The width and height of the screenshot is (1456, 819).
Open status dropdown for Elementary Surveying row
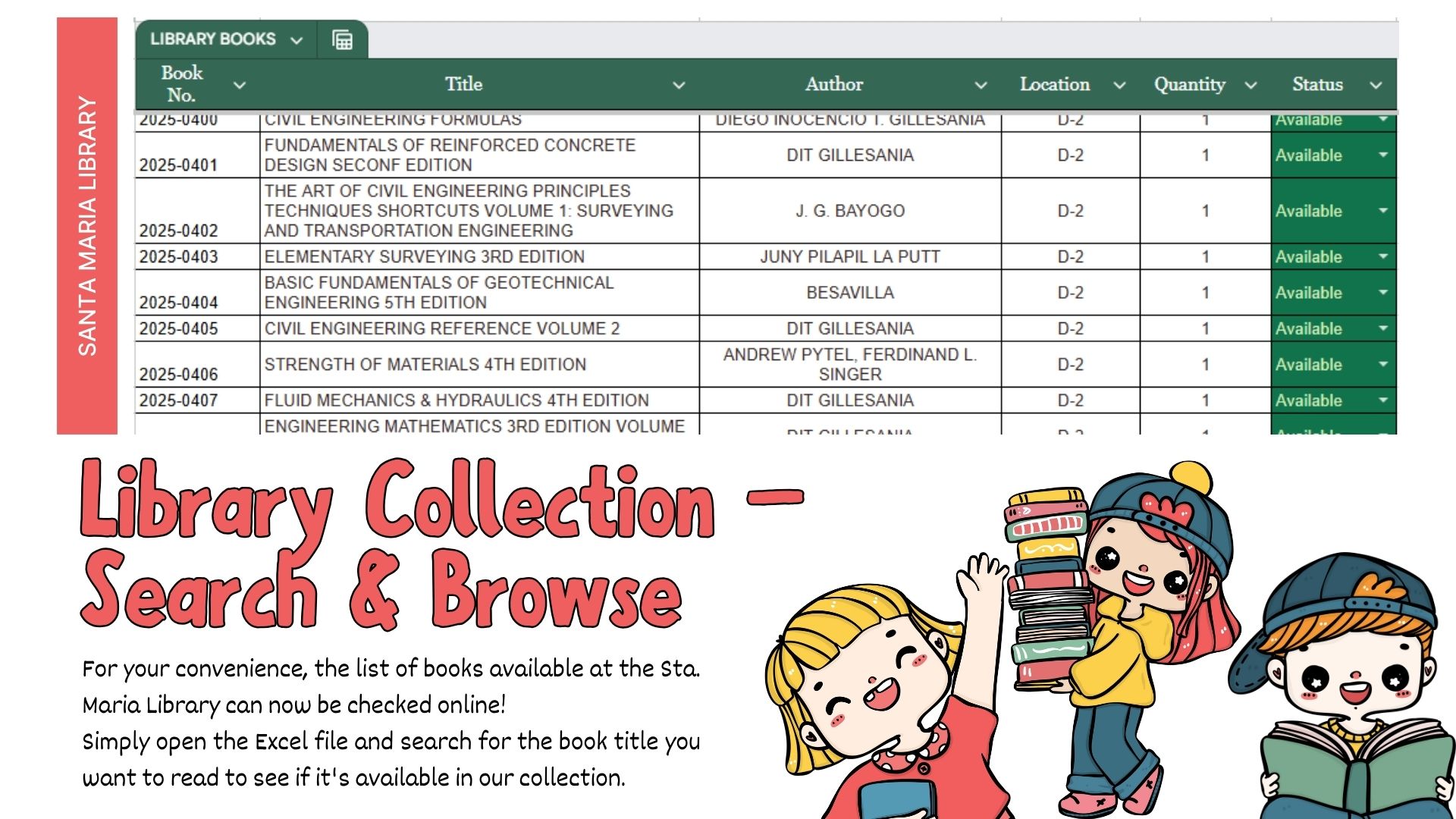1383,256
